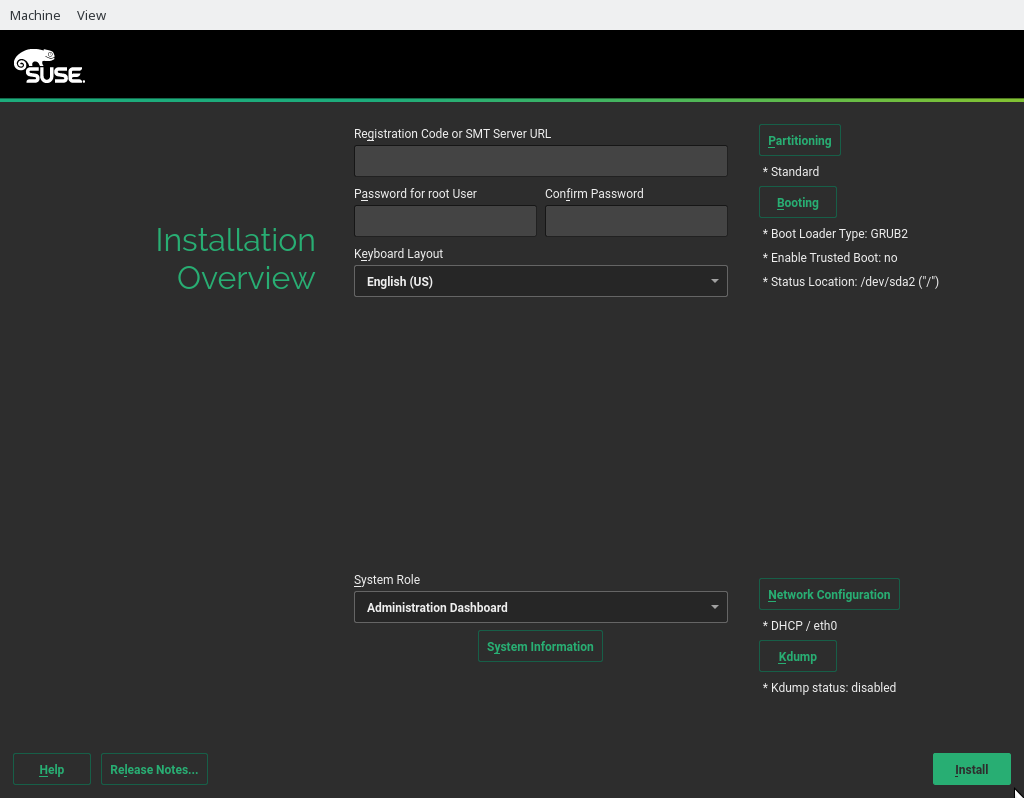The image size is (1024, 798).
Task: Configure Kdump via its button
Action: [798, 656]
